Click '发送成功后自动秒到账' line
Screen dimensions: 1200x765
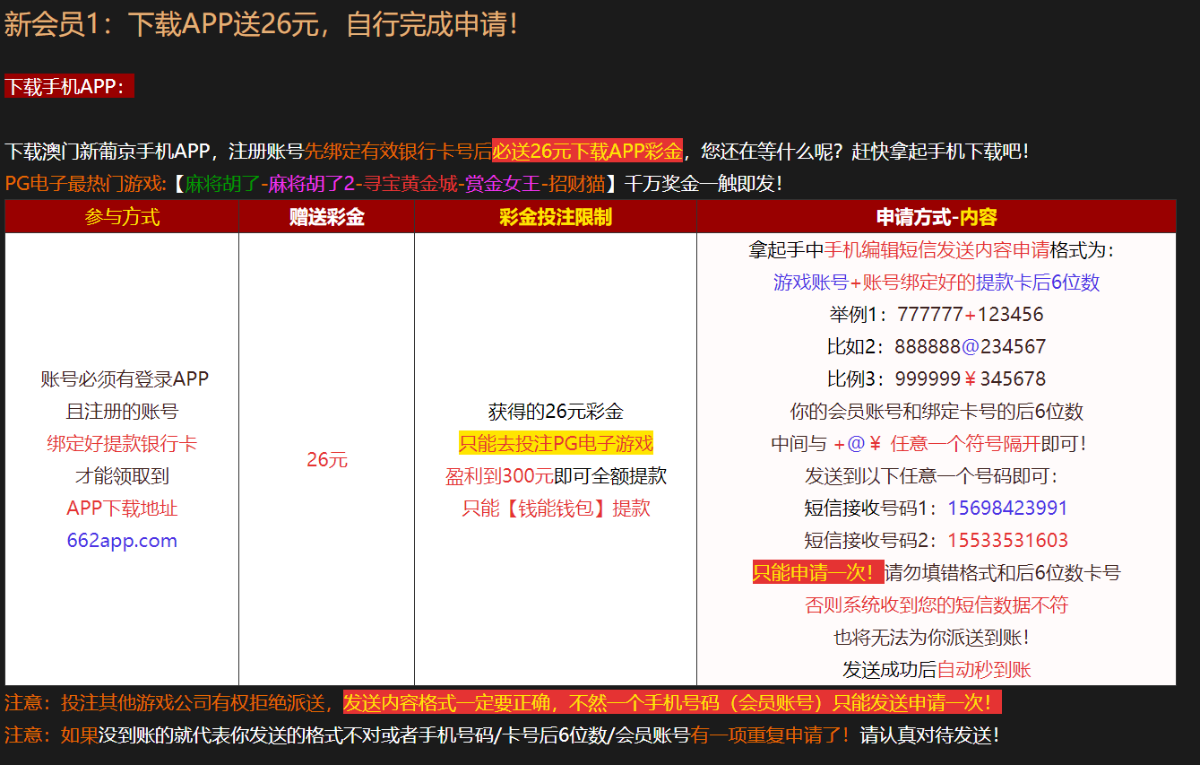tap(936, 669)
